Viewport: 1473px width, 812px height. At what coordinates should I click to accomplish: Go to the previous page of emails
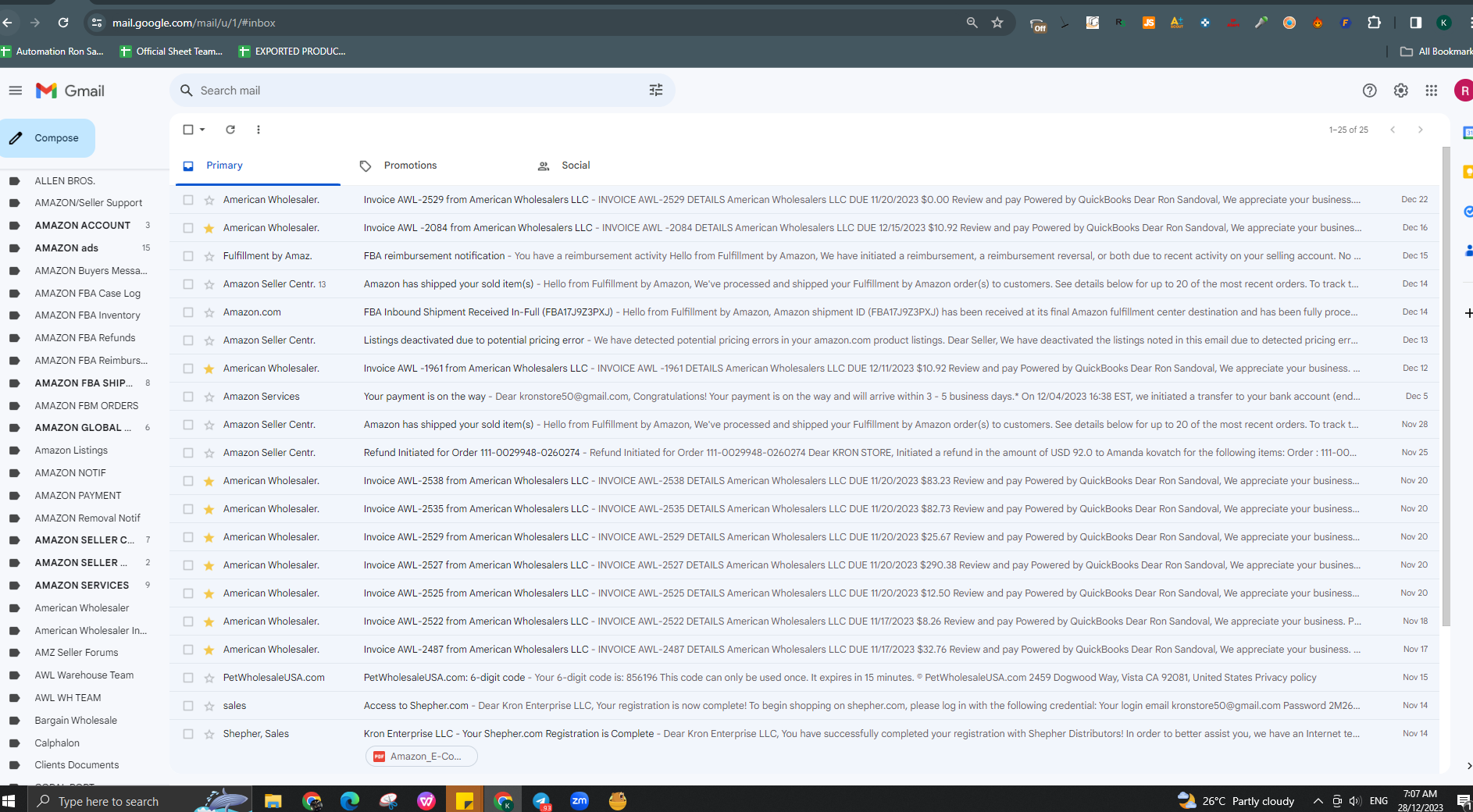click(1393, 130)
